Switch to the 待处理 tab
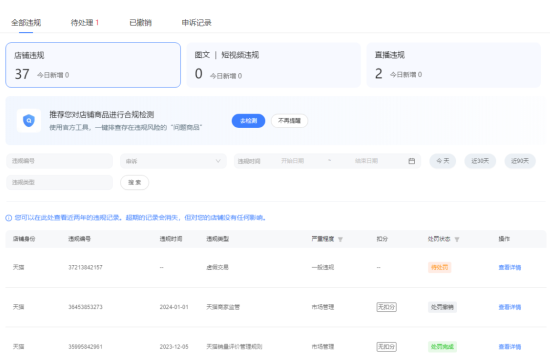This screenshot has height=361, width=550. point(85,23)
